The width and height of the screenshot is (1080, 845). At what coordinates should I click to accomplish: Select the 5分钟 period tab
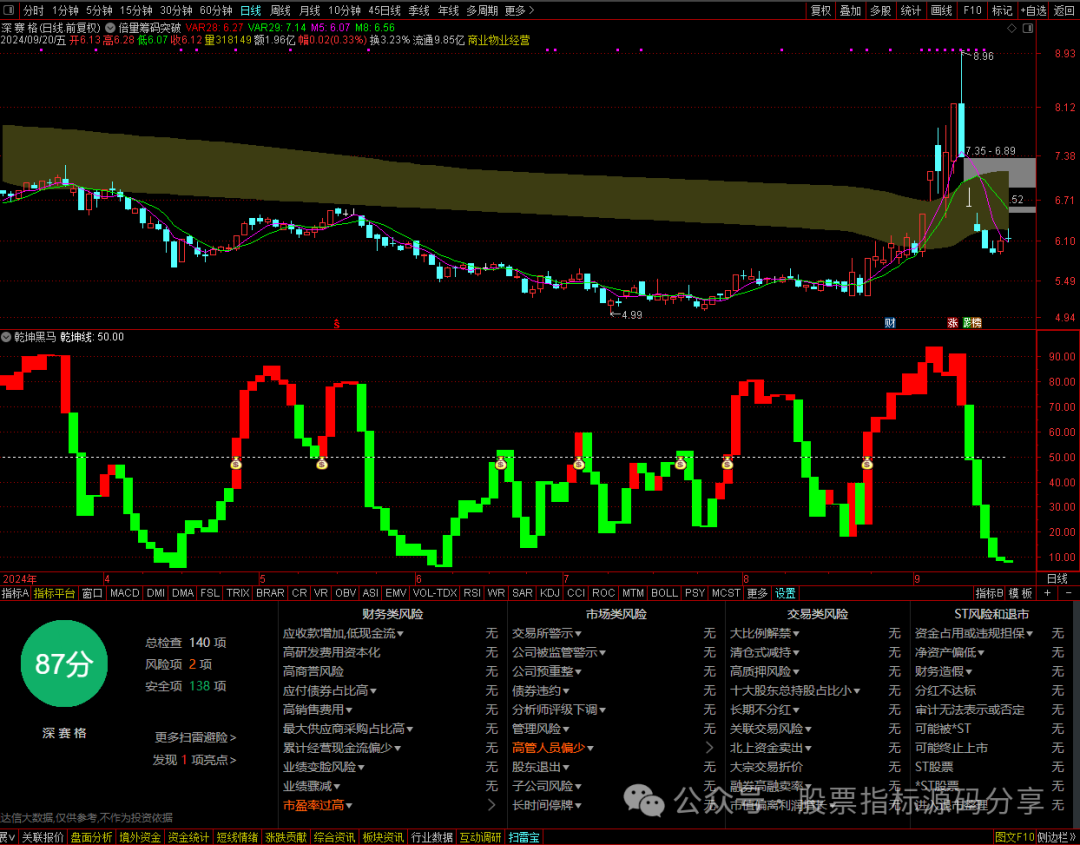tap(99, 10)
